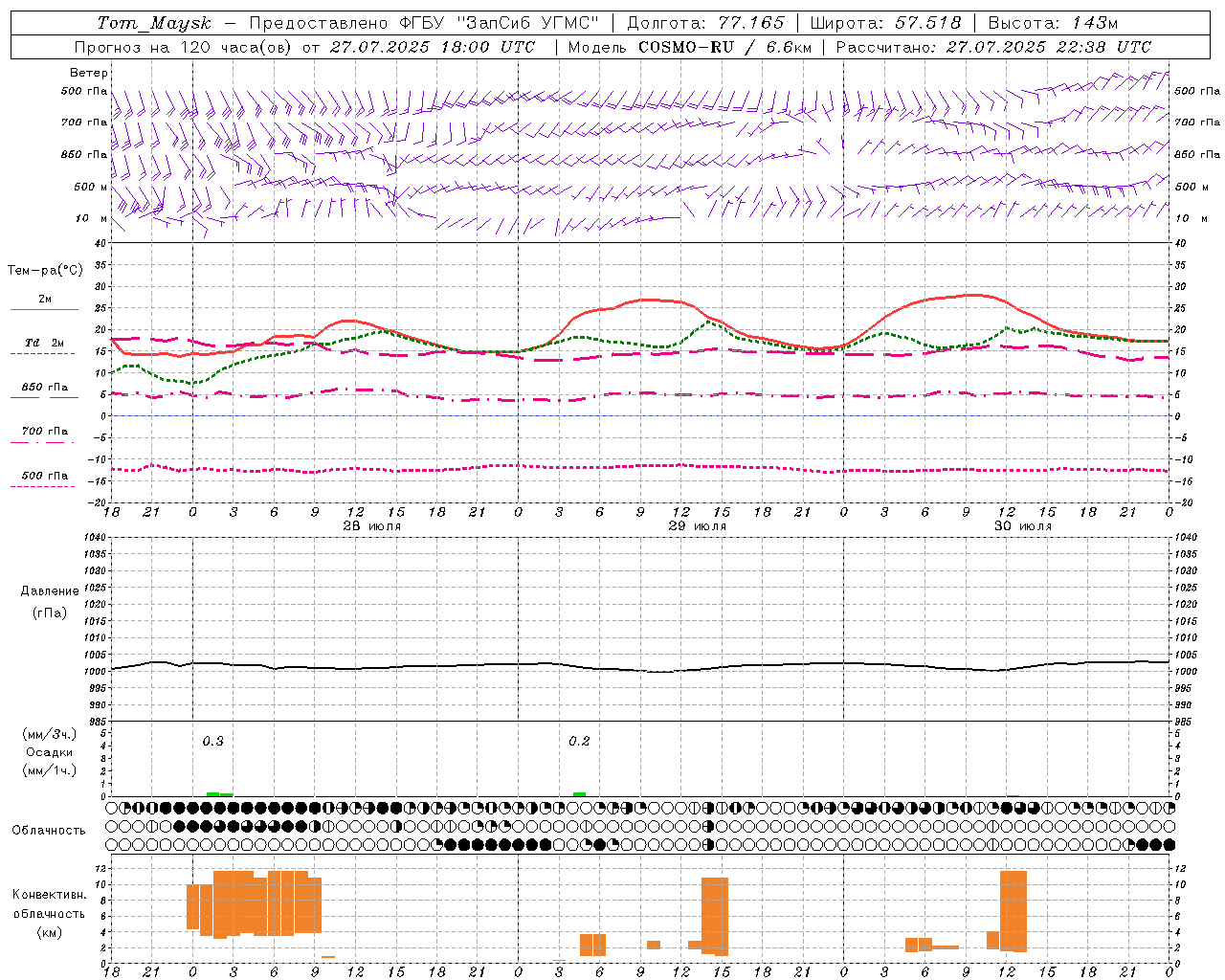Screen dimensions: 1225x980
Task: Click the green precipitation bar below 0.2
Action: 579,794
